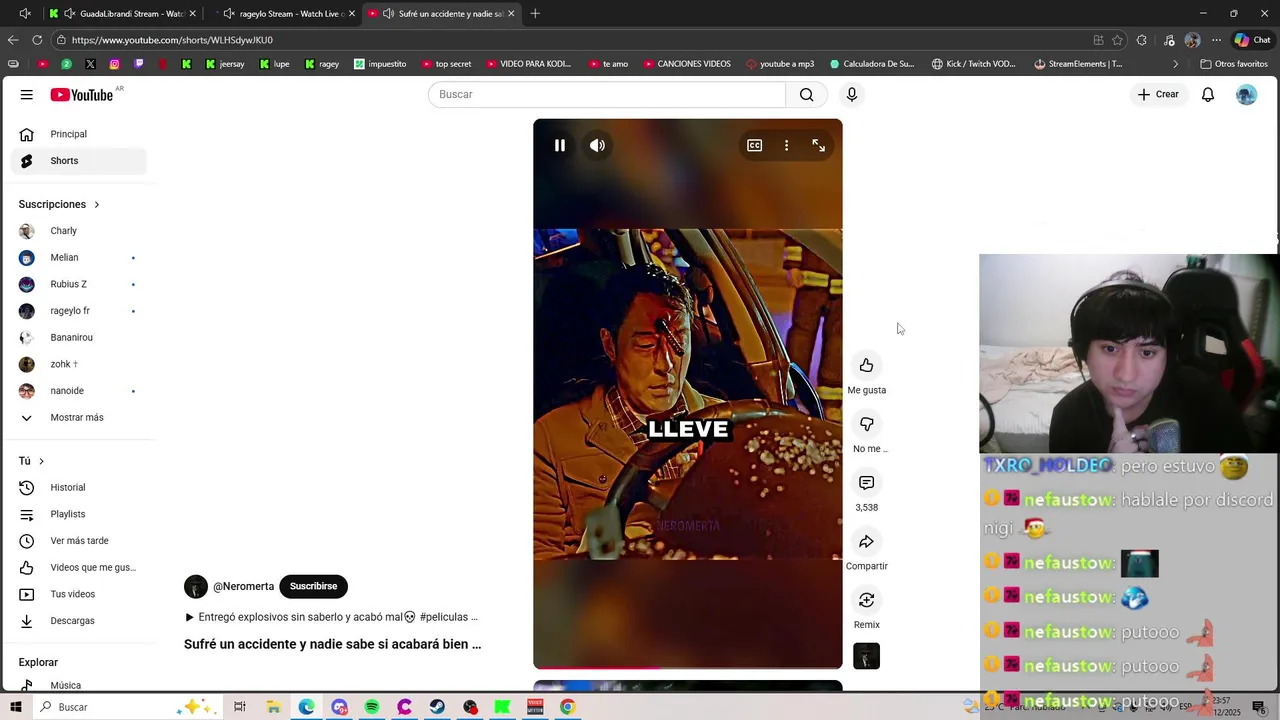The image size is (1280, 720).
Task: Open the rageylo fr subscription
Action: pyautogui.click(x=78, y=311)
